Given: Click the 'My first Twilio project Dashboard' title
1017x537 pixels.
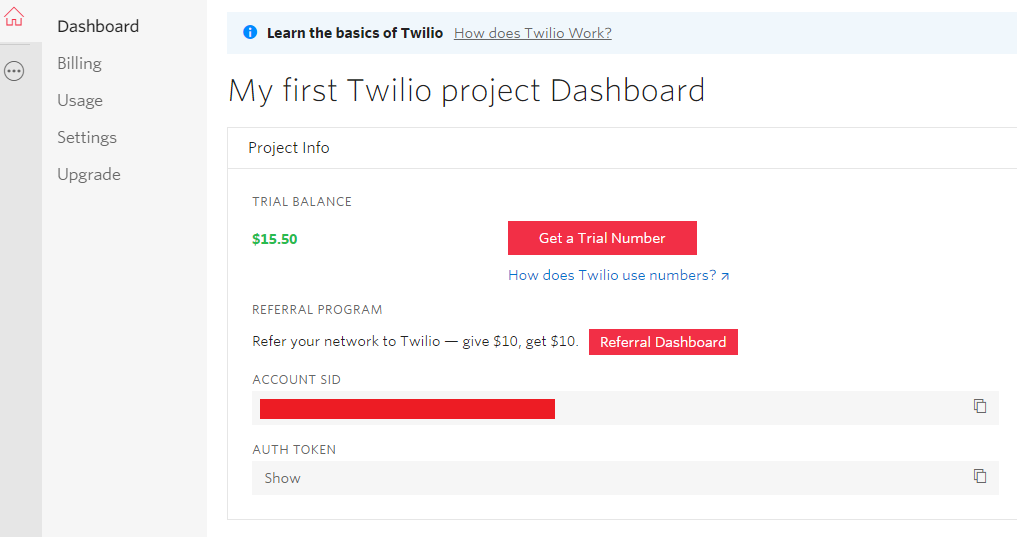Looking at the screenshot, I should click(466, 90).
